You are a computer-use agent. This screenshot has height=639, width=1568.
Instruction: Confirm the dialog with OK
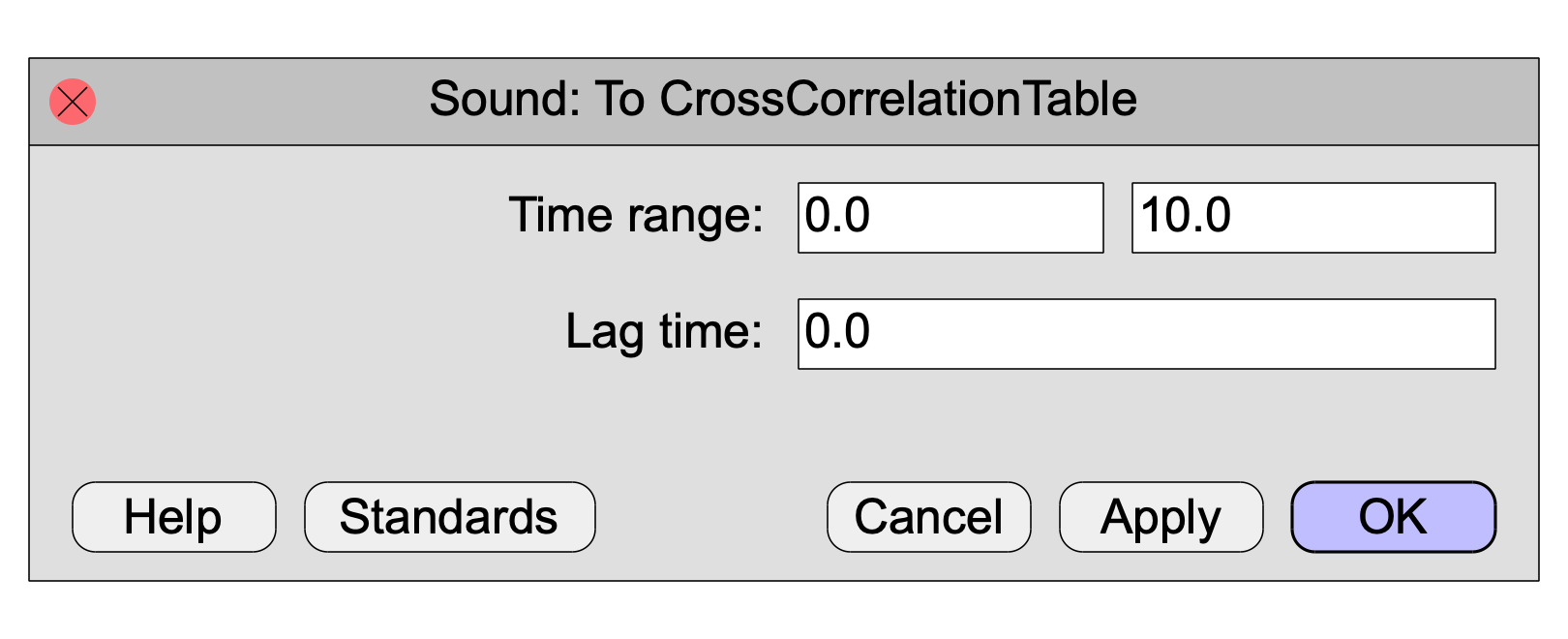pos(1394,517)
